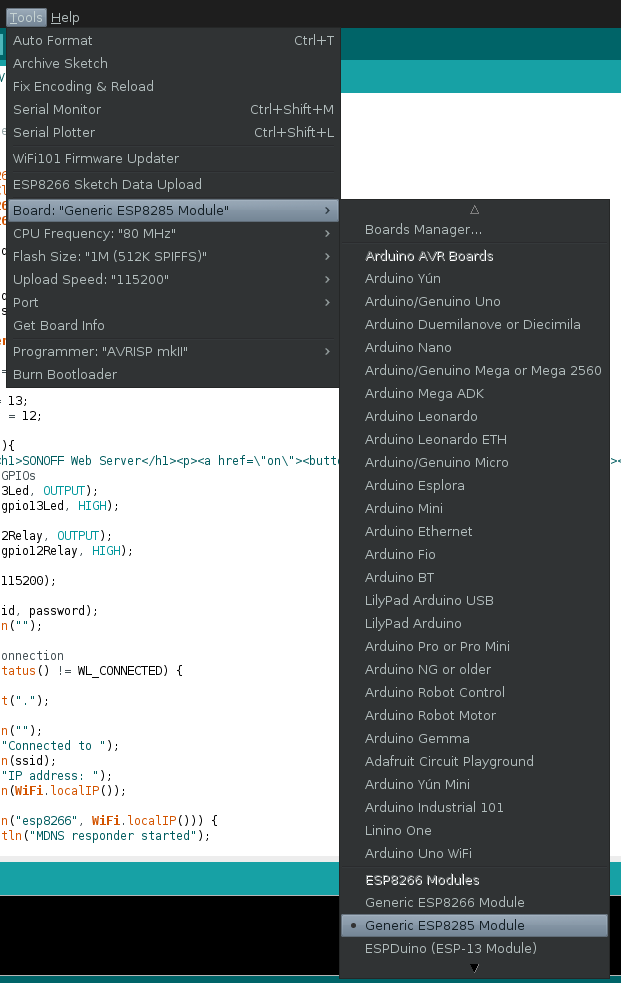
Task: Open WiFi101 Firmware Updater
Action: (x=173, y=159)
